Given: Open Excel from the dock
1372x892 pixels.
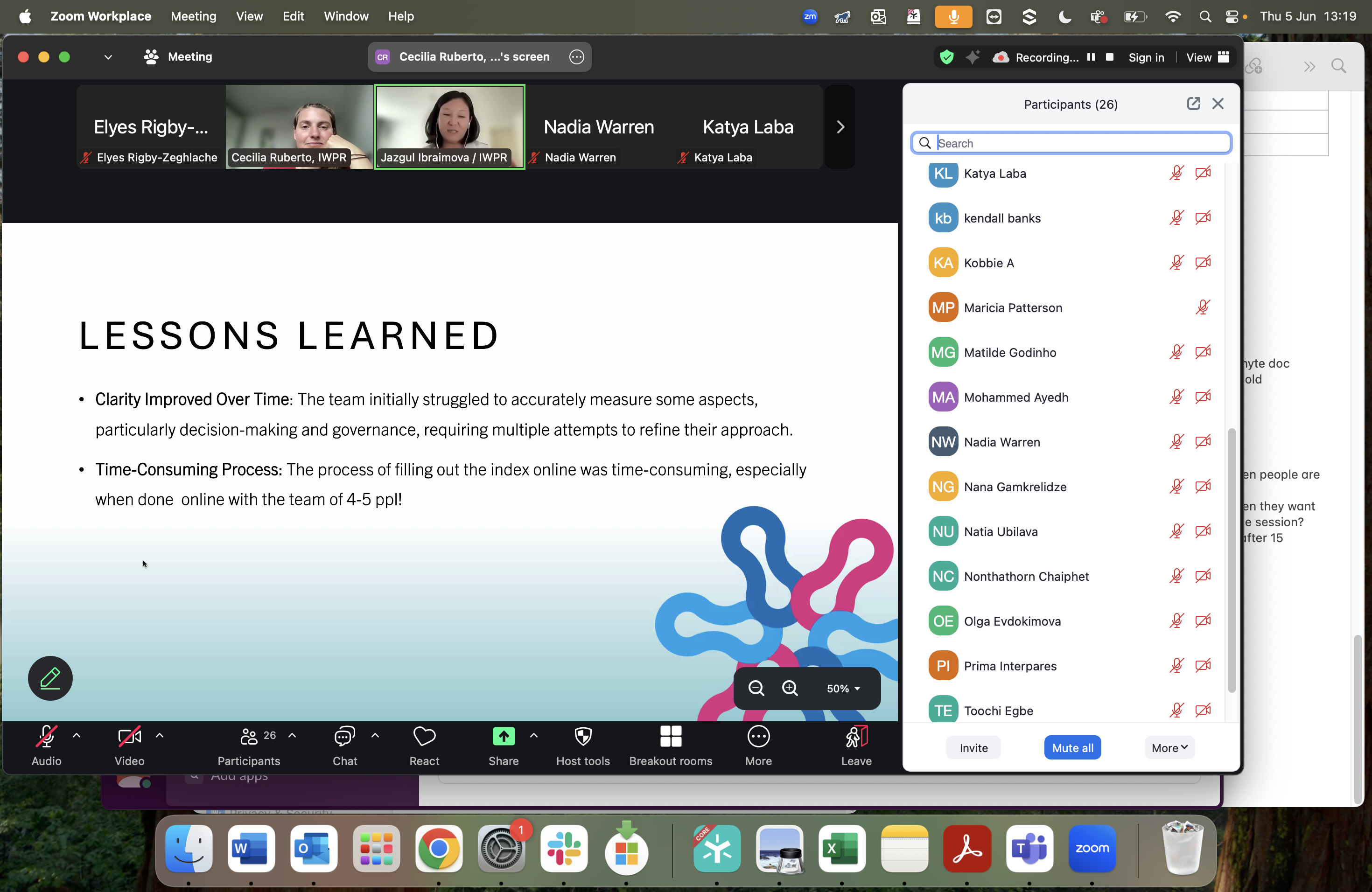Looking at the screenshot, I should pos(842,848).
